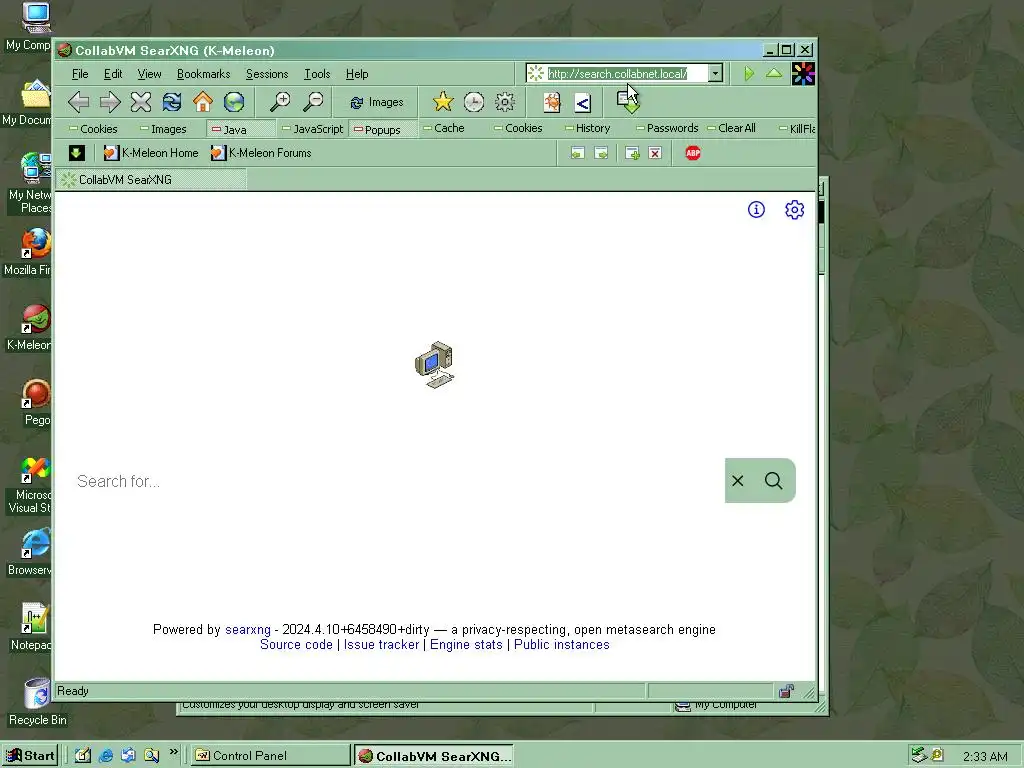
Task: Open the Help menu
Action: click(357, 74)
